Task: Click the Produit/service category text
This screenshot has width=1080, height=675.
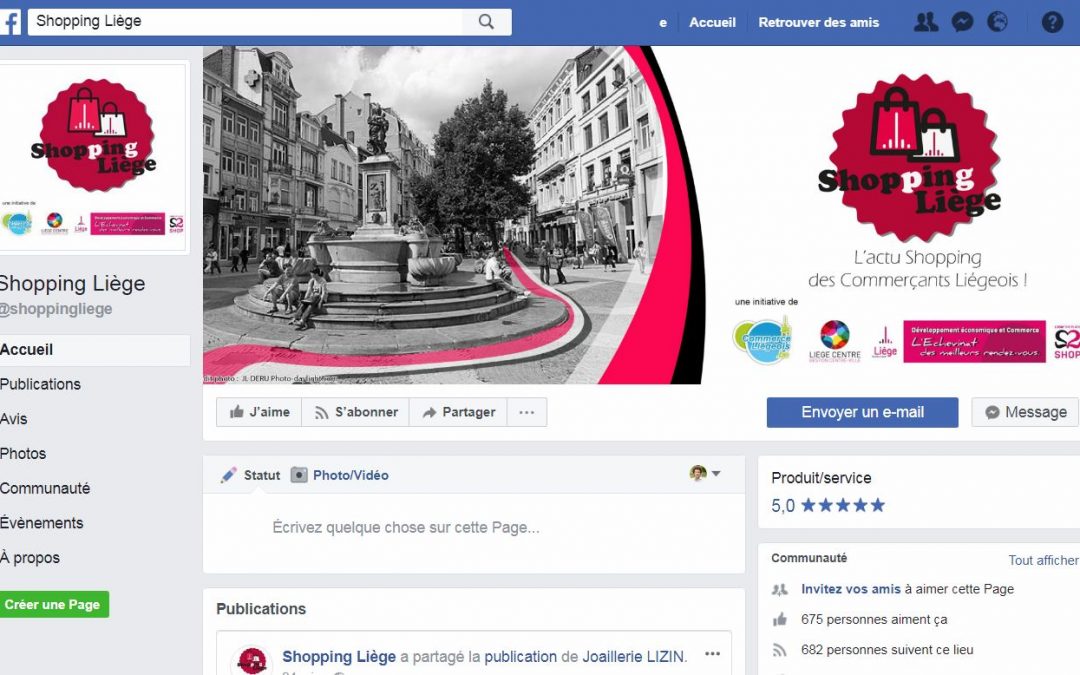Action: point(821,478)
